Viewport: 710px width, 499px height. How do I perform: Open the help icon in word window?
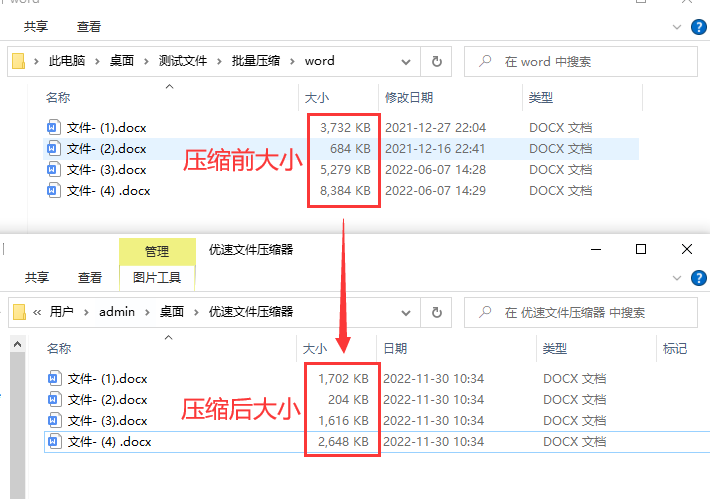coord(699,27)
